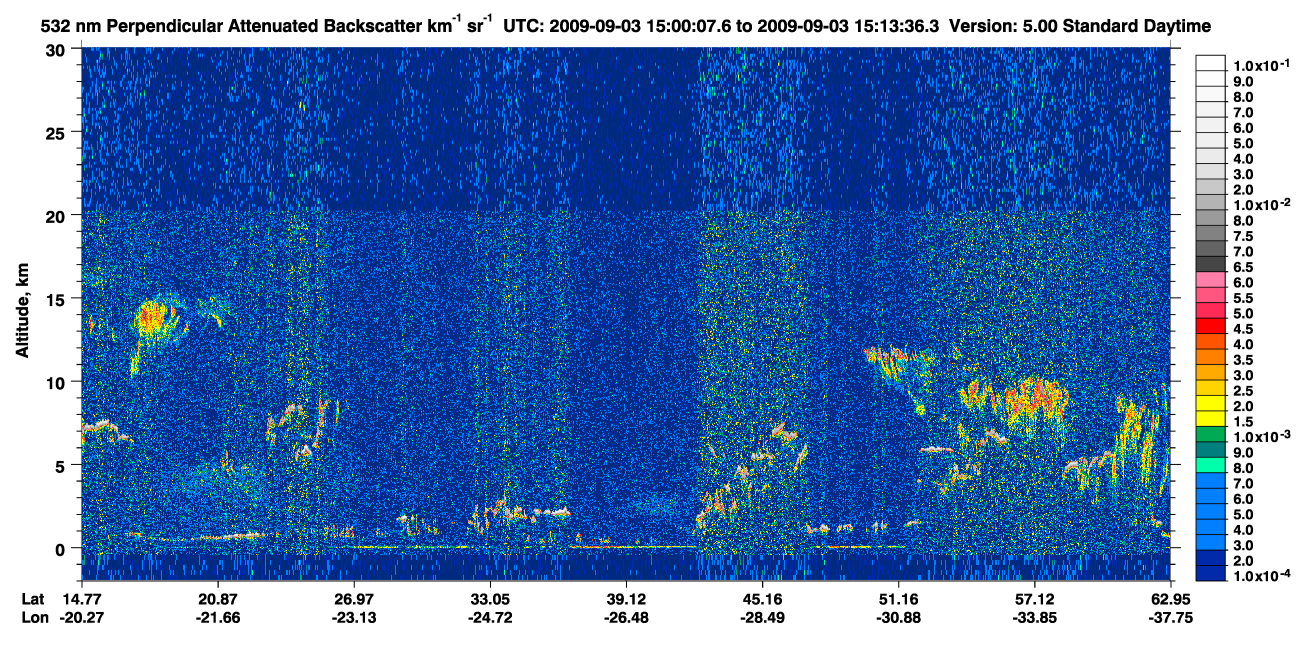The image size is (1300, 667).
Task: Click the mint green swatch in the colorbar
Action: click(x=1211, y=466)
